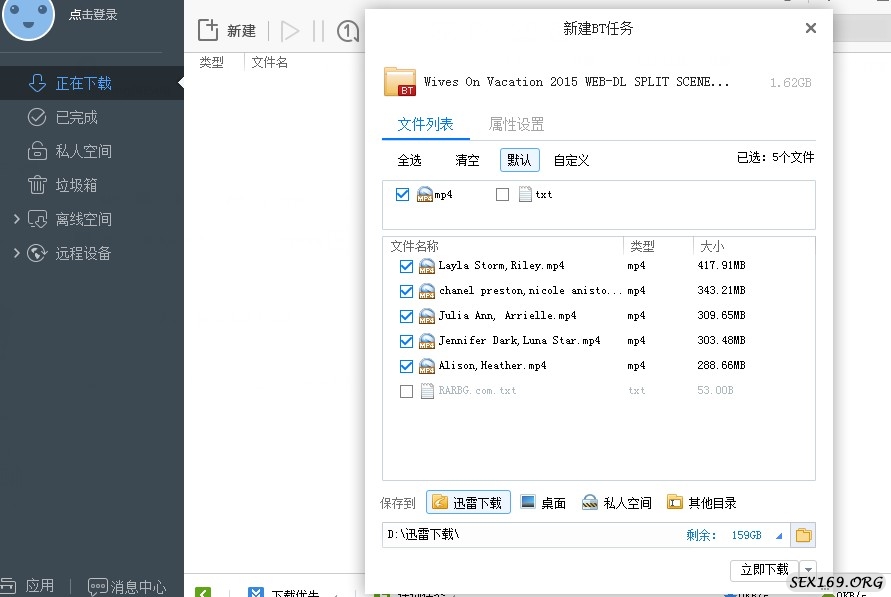
Task: Click the 全选 select all button
Action: click(409, 160)
